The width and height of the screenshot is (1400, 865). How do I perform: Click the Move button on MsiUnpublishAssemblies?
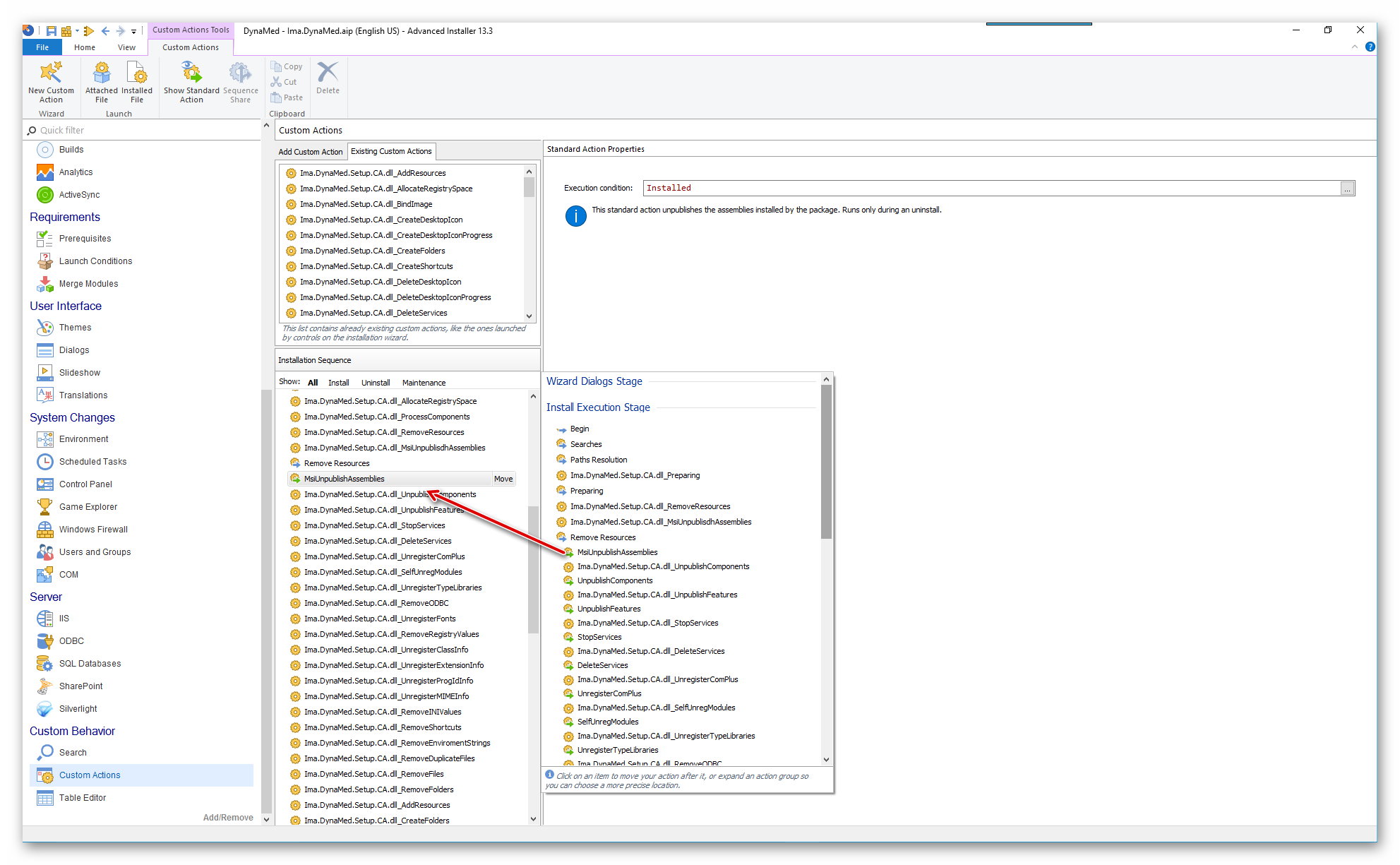pos(503,479)
